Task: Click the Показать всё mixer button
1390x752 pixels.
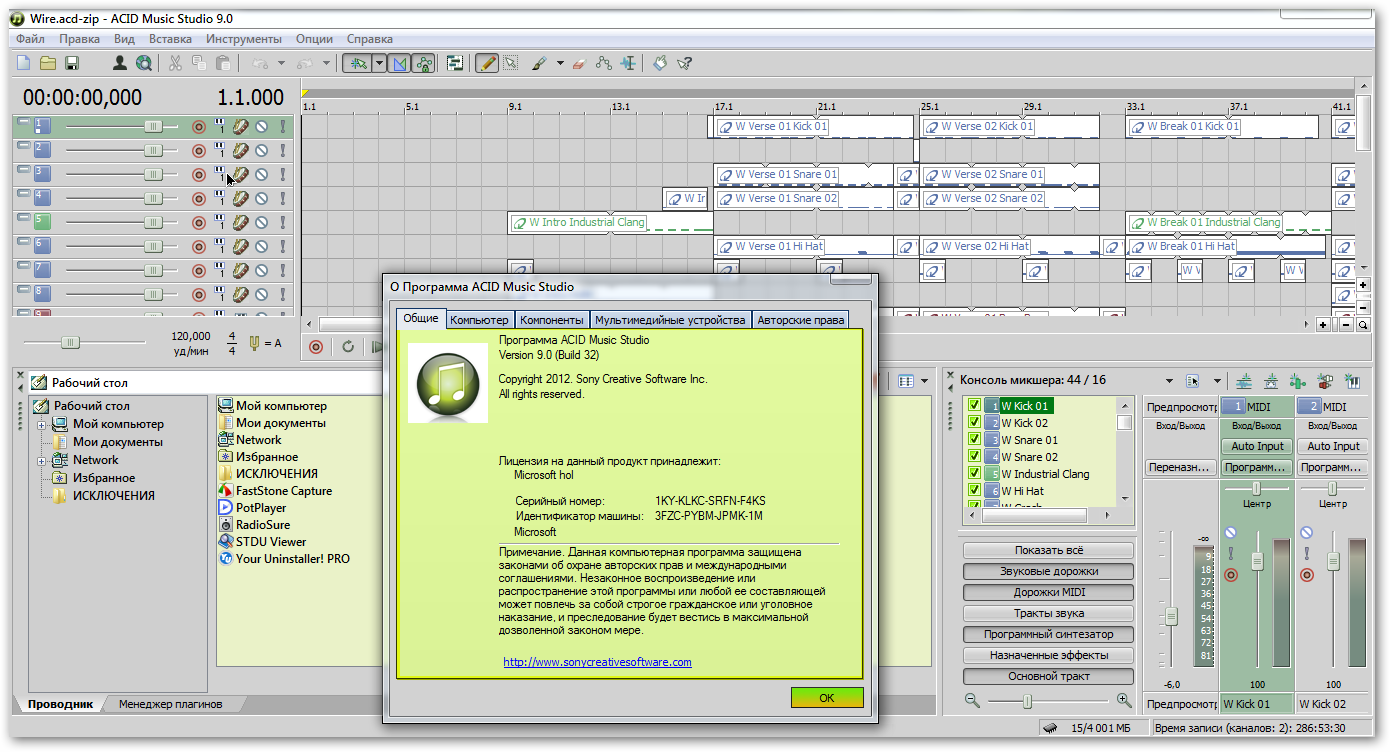Action: pyautogui.click(x=1048, y=550)
